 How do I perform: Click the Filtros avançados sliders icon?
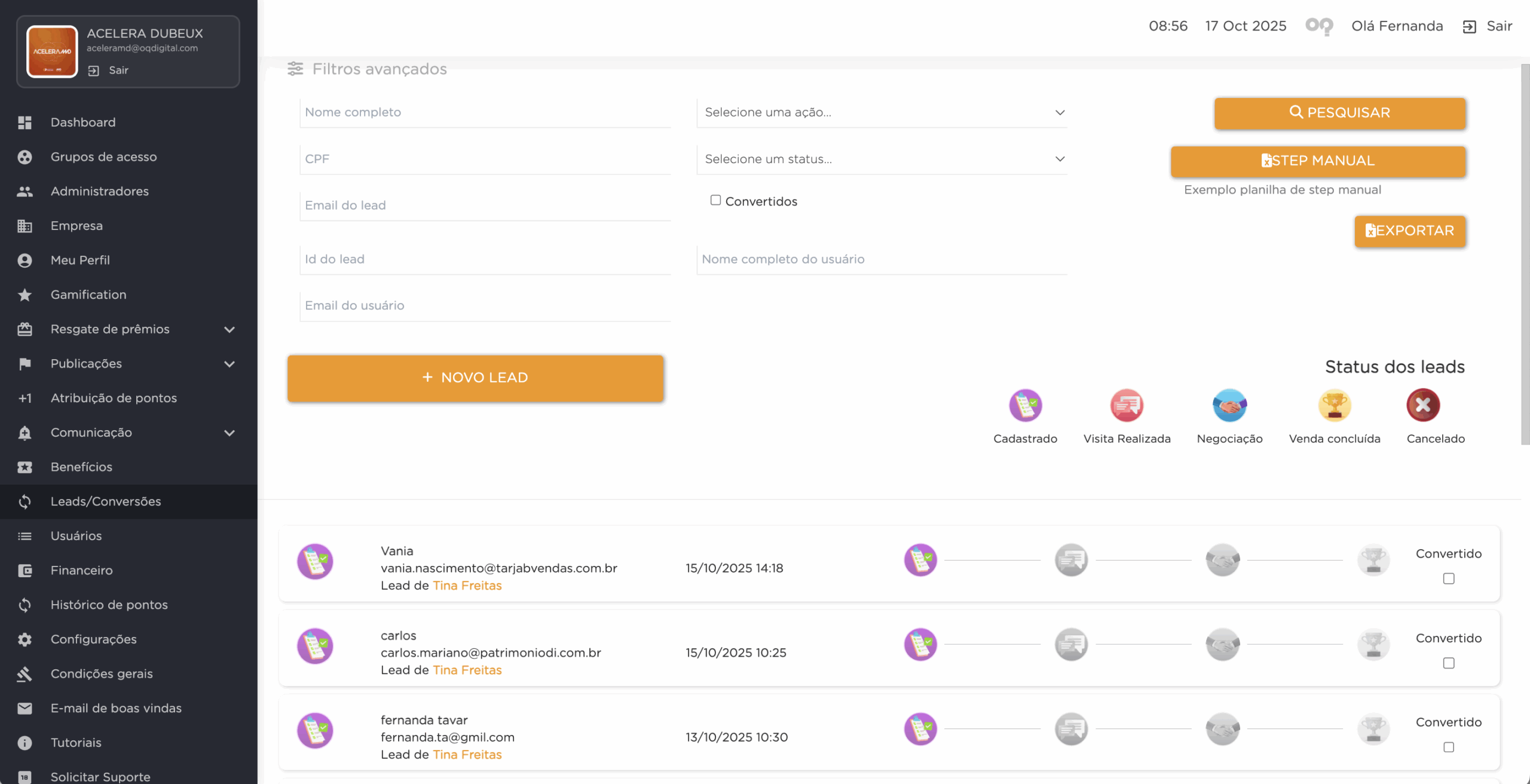coord(295,69)
